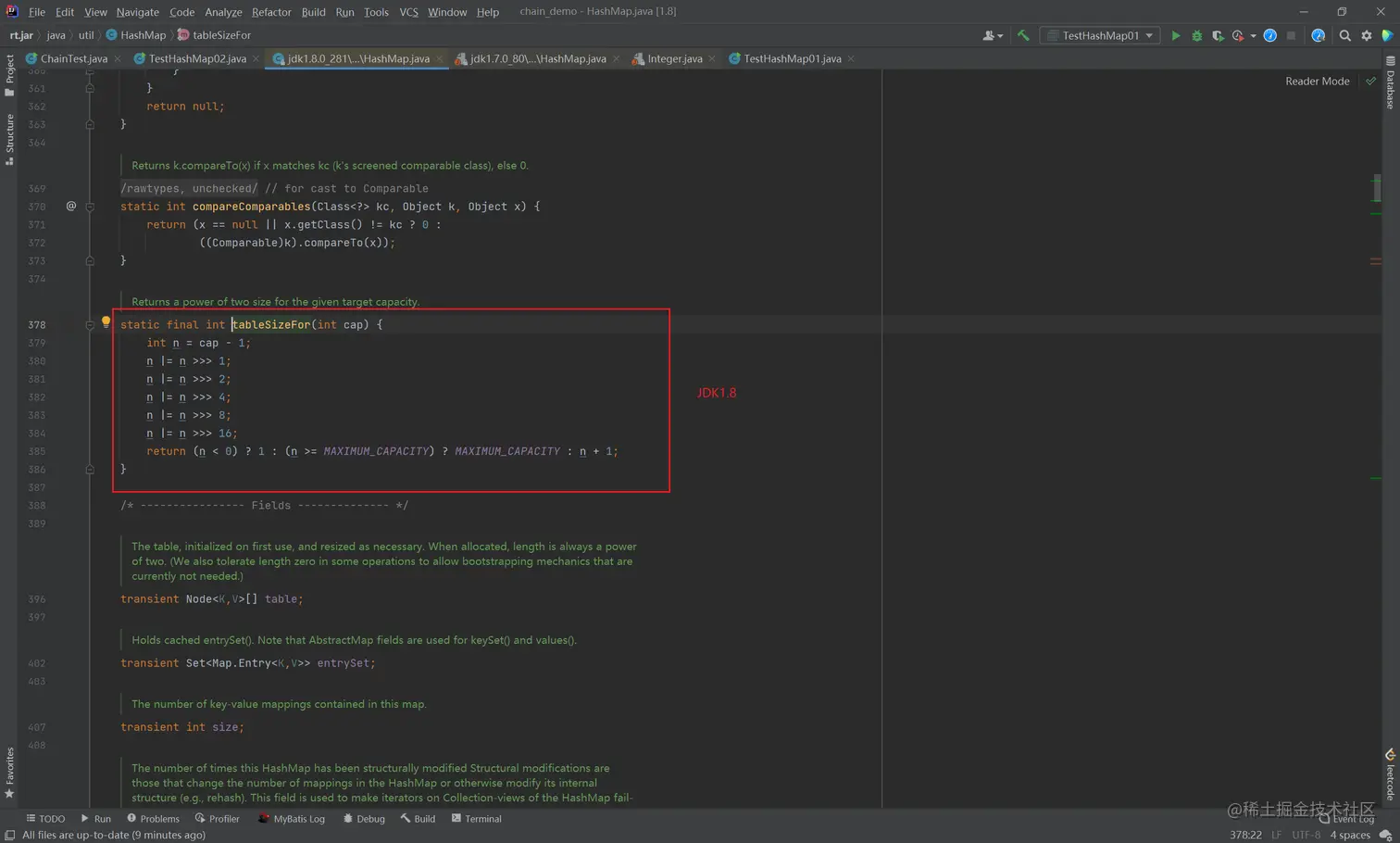Open the Tools menu
Screen dimensions: 1400x843
(376, 12)
